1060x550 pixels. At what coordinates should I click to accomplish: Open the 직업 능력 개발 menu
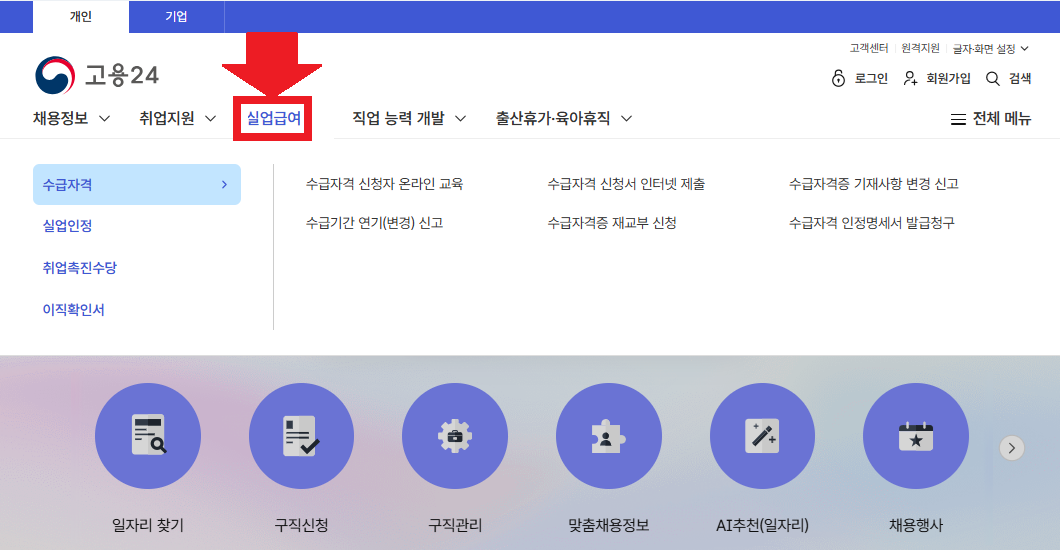398,118
